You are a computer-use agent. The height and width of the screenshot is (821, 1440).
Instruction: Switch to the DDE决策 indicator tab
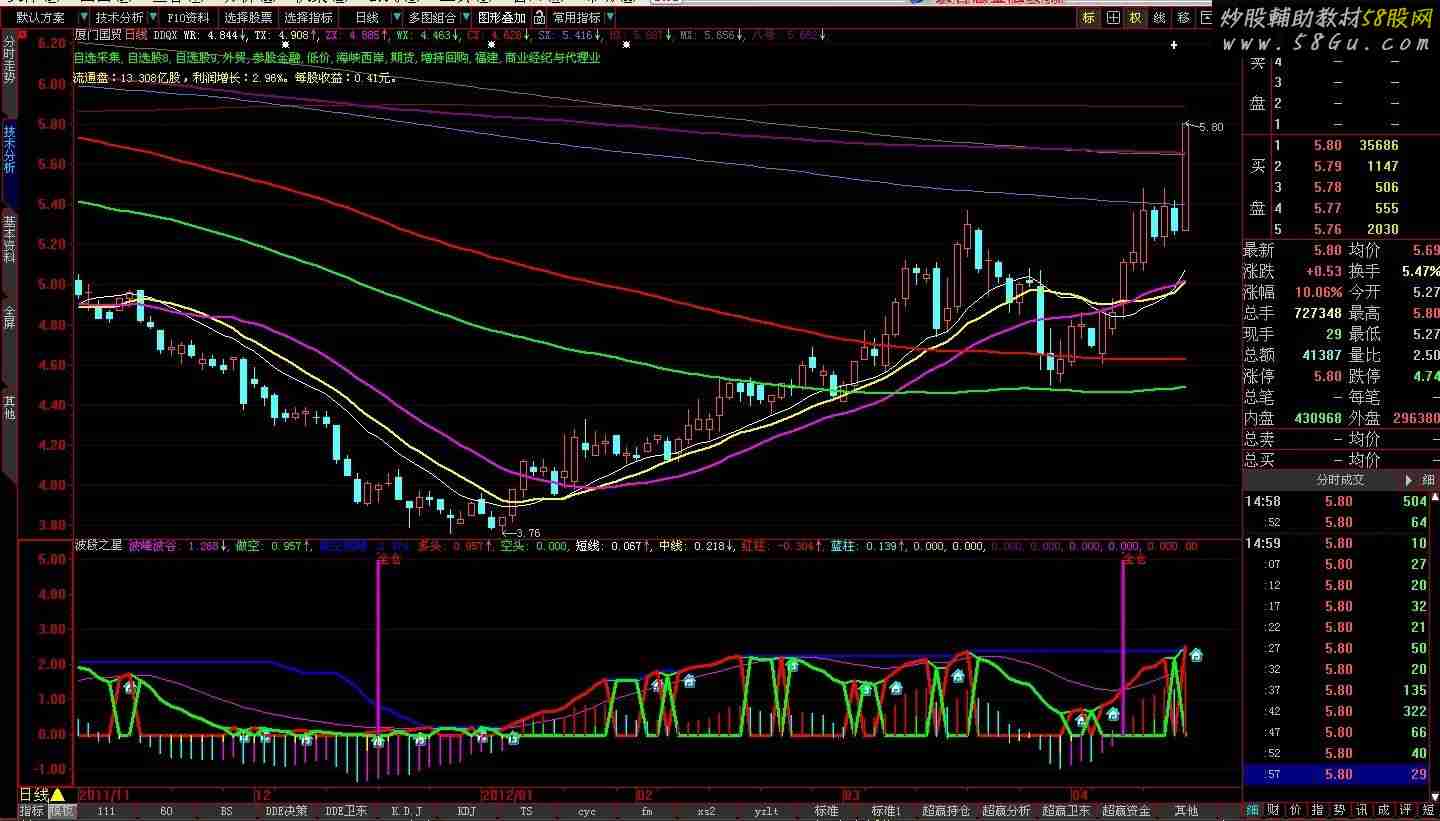pyautogui.click(x=286, y=811)
